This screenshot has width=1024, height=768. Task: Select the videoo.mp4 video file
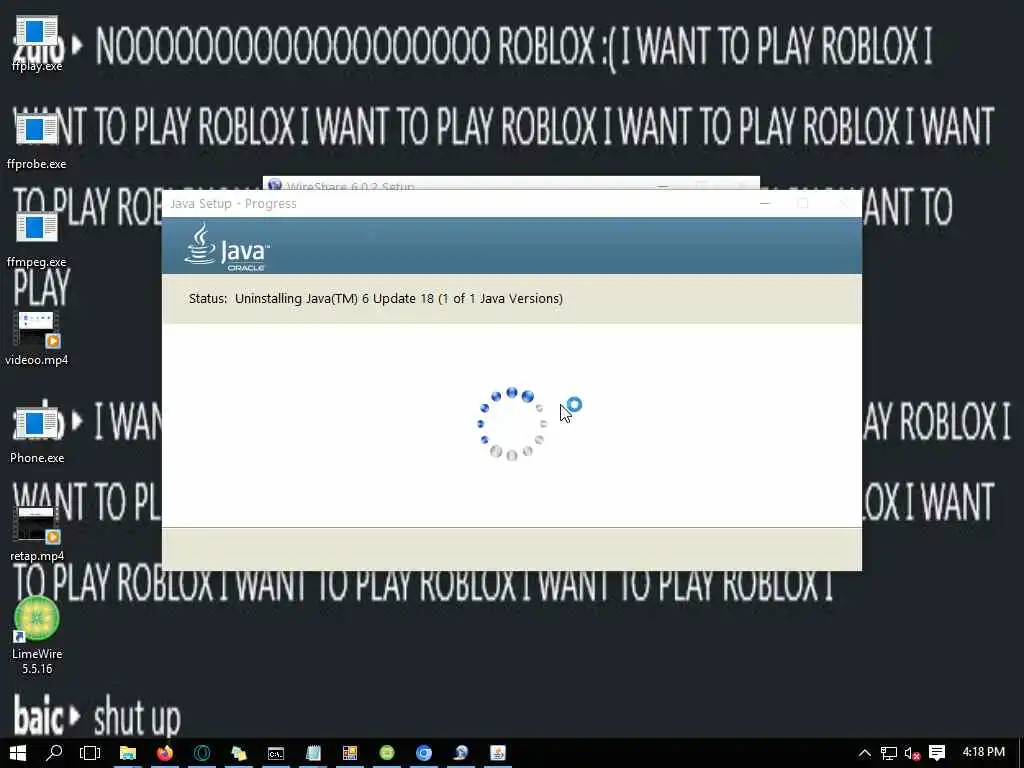point(37,338)
